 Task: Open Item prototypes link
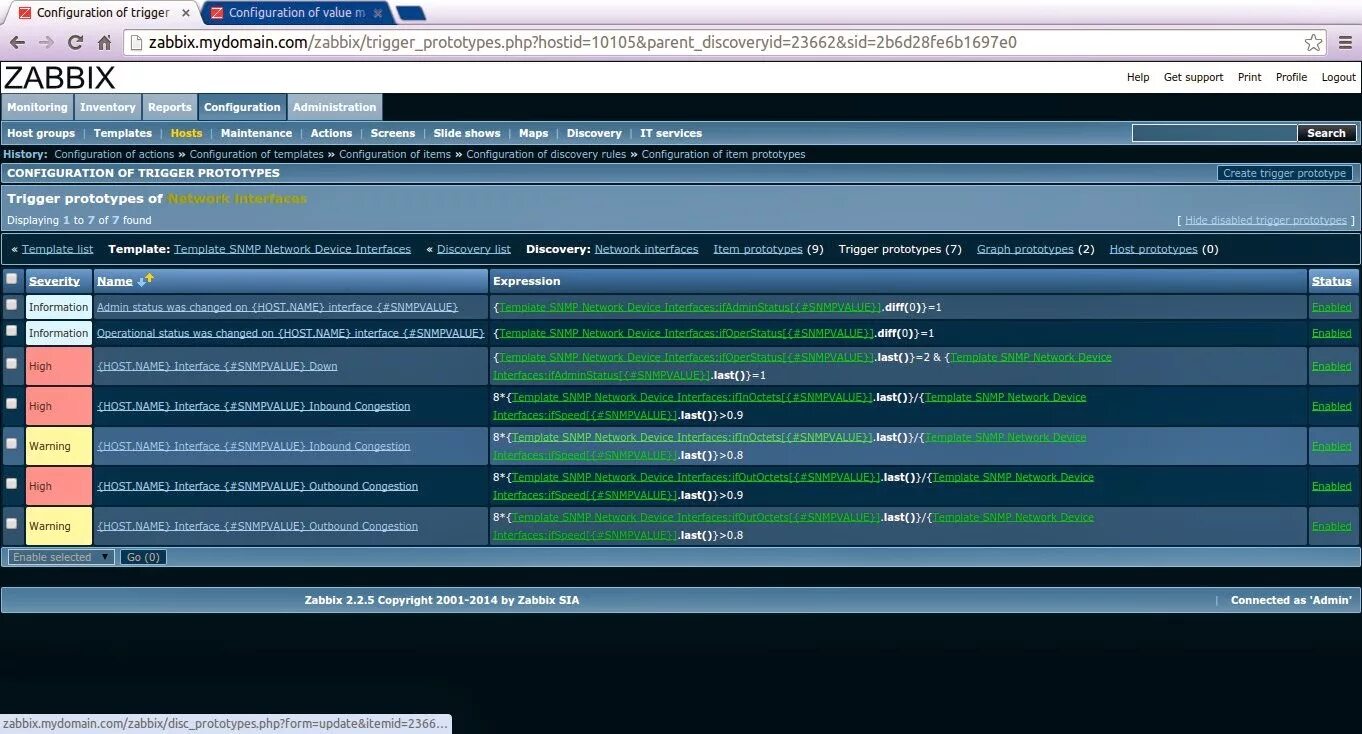[758, 249]
